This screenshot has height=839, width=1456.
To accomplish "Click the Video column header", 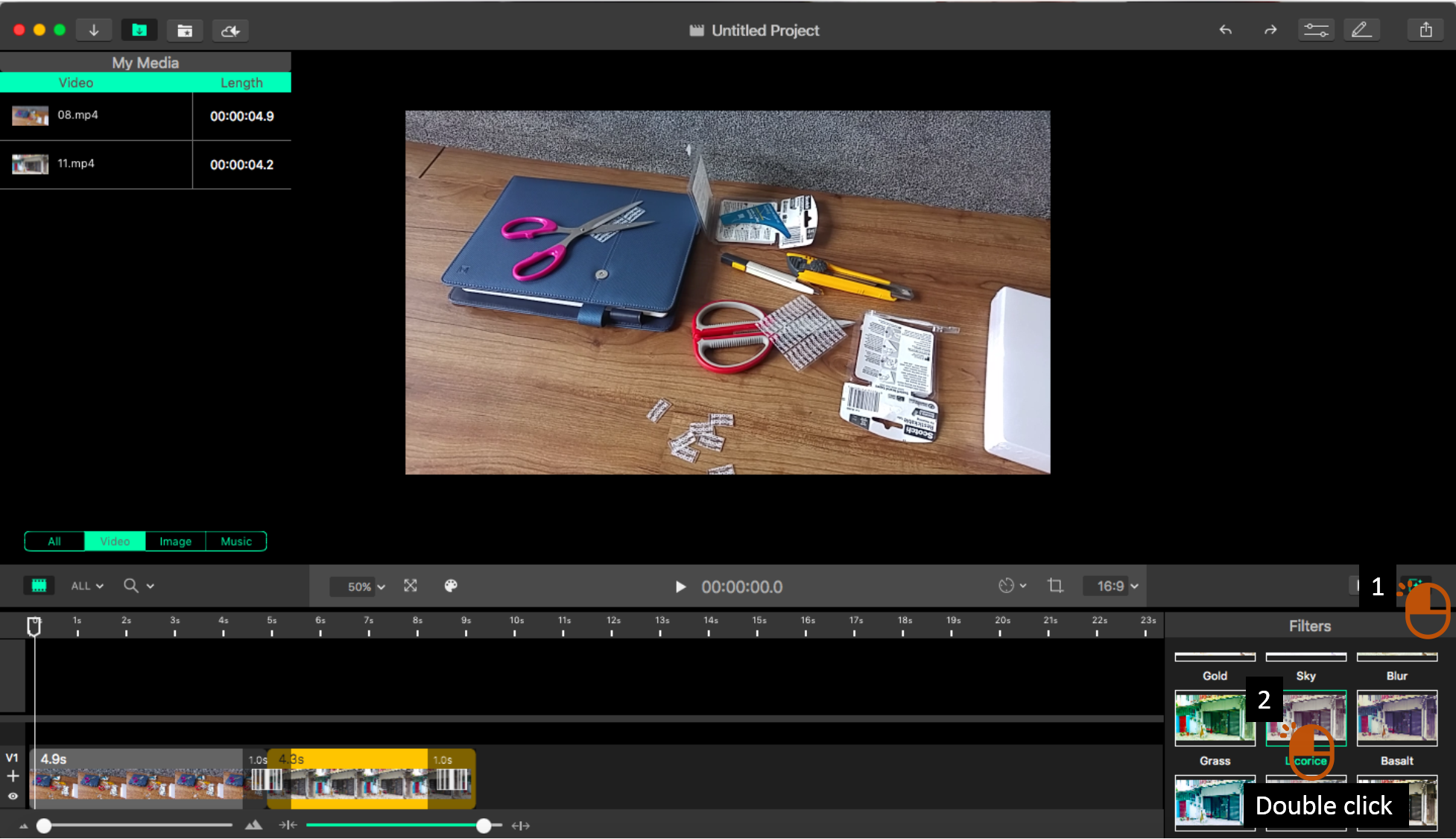I will pos(76,83).
